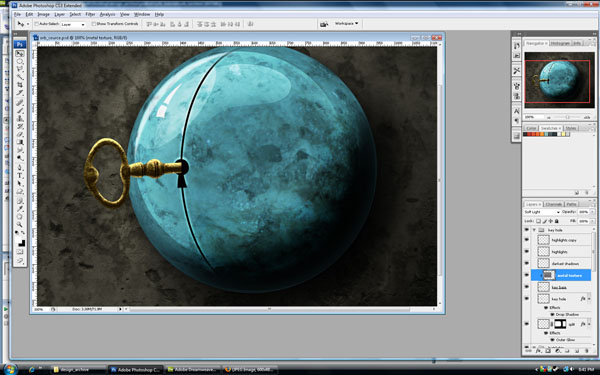Delete the layer with trash icon

tap(587, 351)
